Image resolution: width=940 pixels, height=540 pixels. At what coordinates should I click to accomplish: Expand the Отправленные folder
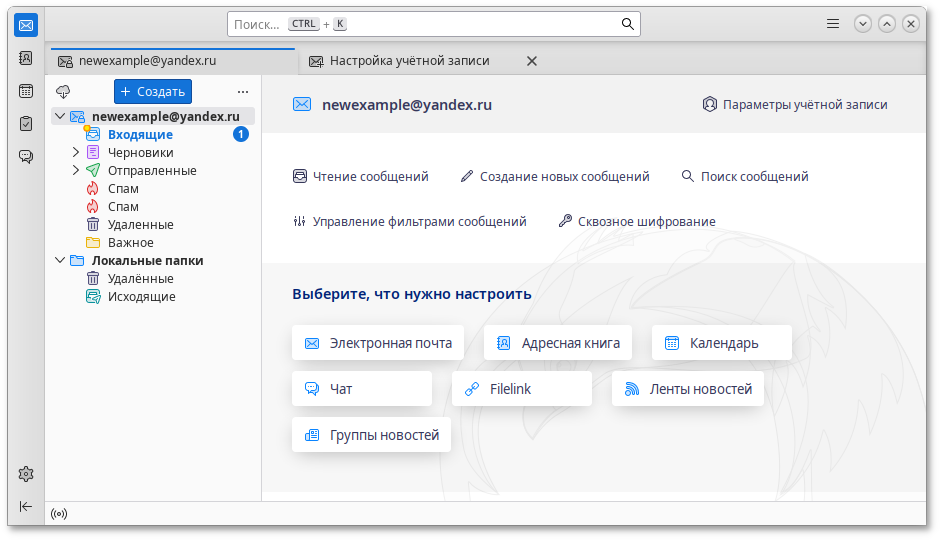point(76,170)
